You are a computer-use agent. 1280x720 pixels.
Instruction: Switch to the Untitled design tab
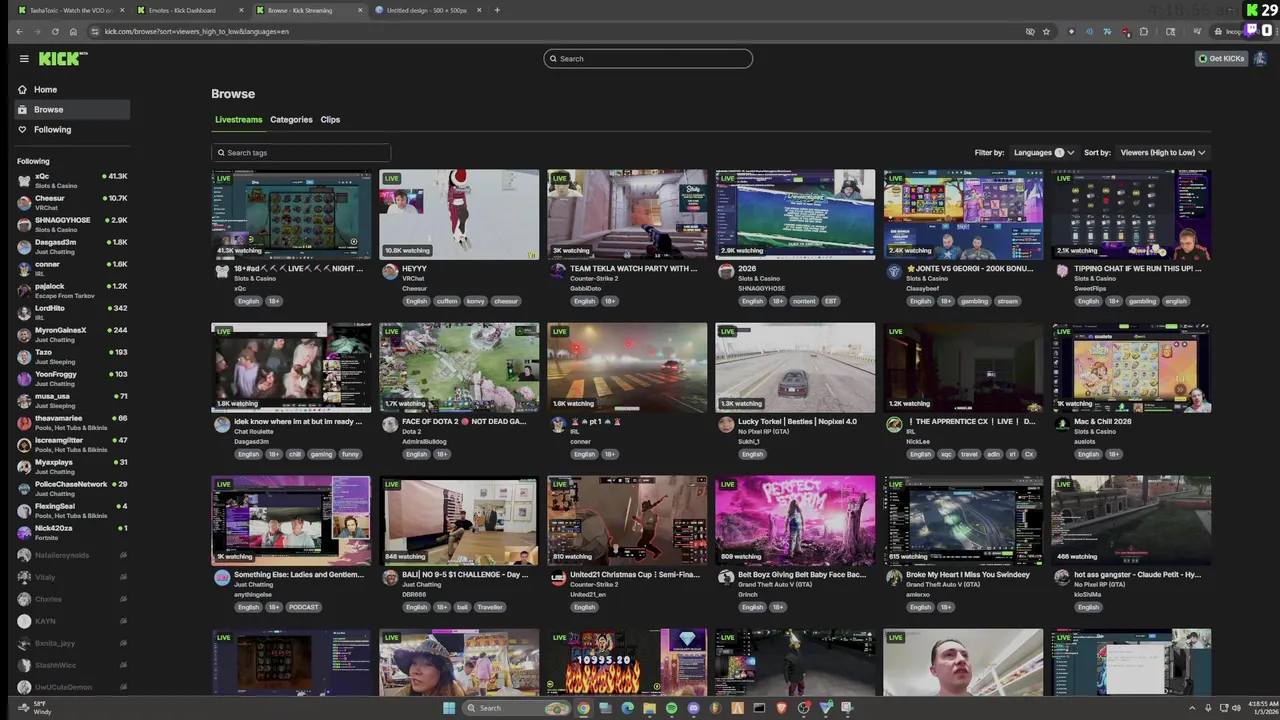(428, 10)
